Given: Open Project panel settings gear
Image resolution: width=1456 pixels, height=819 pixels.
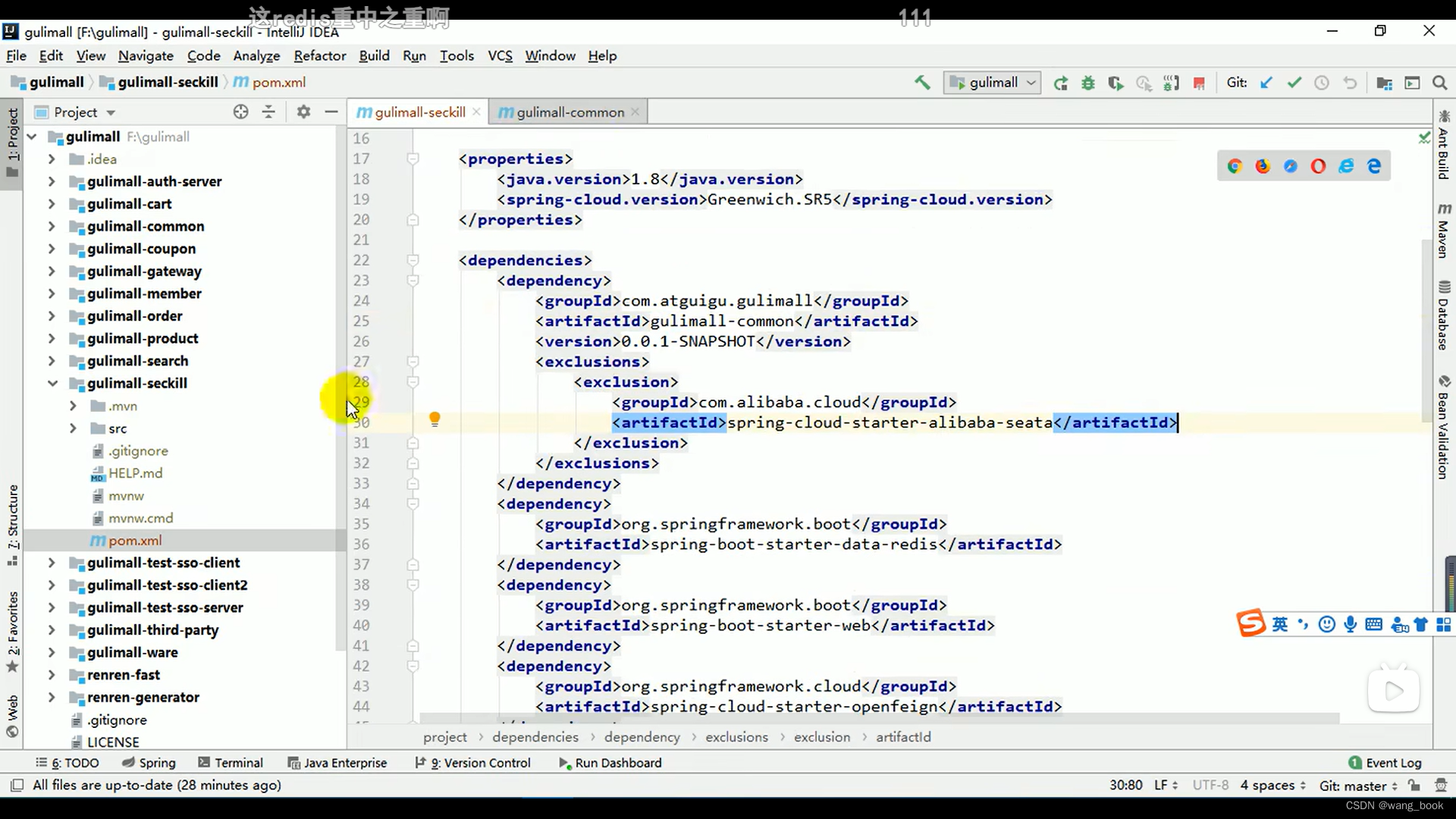Looking at the screenshot, I should 303,111.
